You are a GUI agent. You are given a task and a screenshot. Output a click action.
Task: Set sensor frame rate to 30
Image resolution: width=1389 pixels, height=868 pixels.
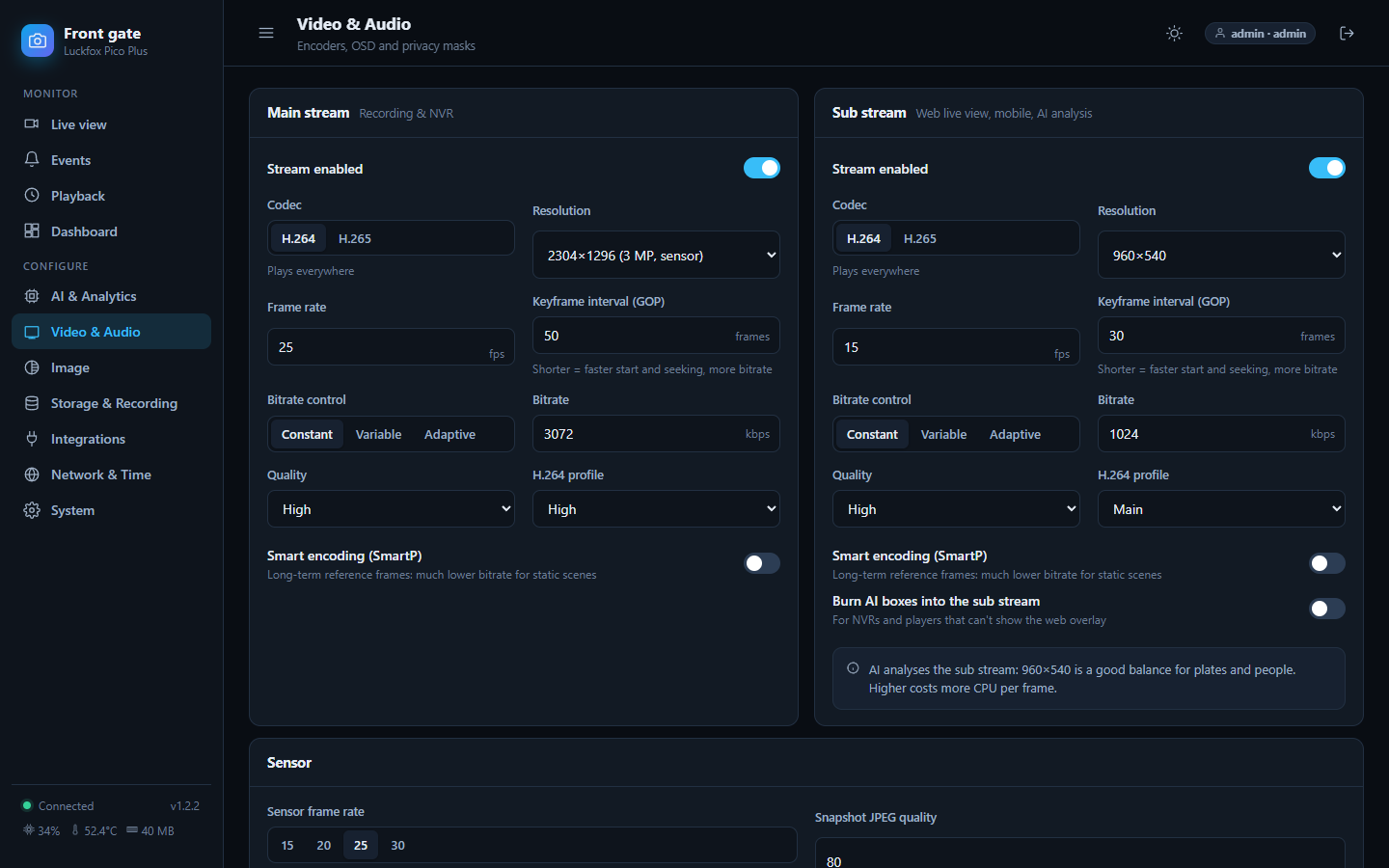pyautogui.click(x=397, y=845)
